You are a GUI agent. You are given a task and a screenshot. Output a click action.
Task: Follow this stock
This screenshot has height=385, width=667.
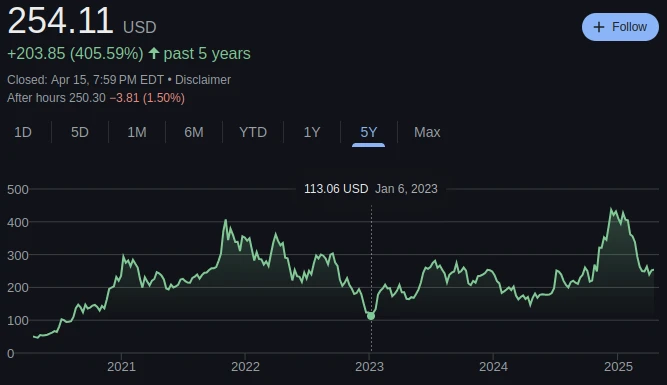click(620, 27)
